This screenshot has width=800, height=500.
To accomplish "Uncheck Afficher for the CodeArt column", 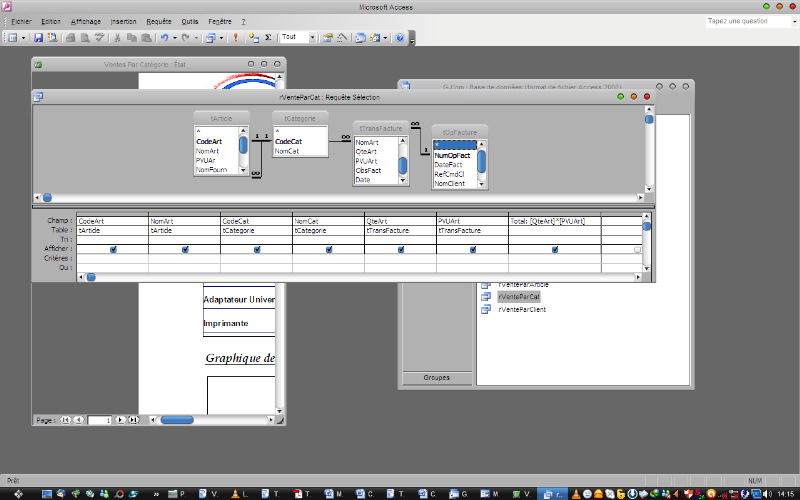I will click(x=113, y=250).
